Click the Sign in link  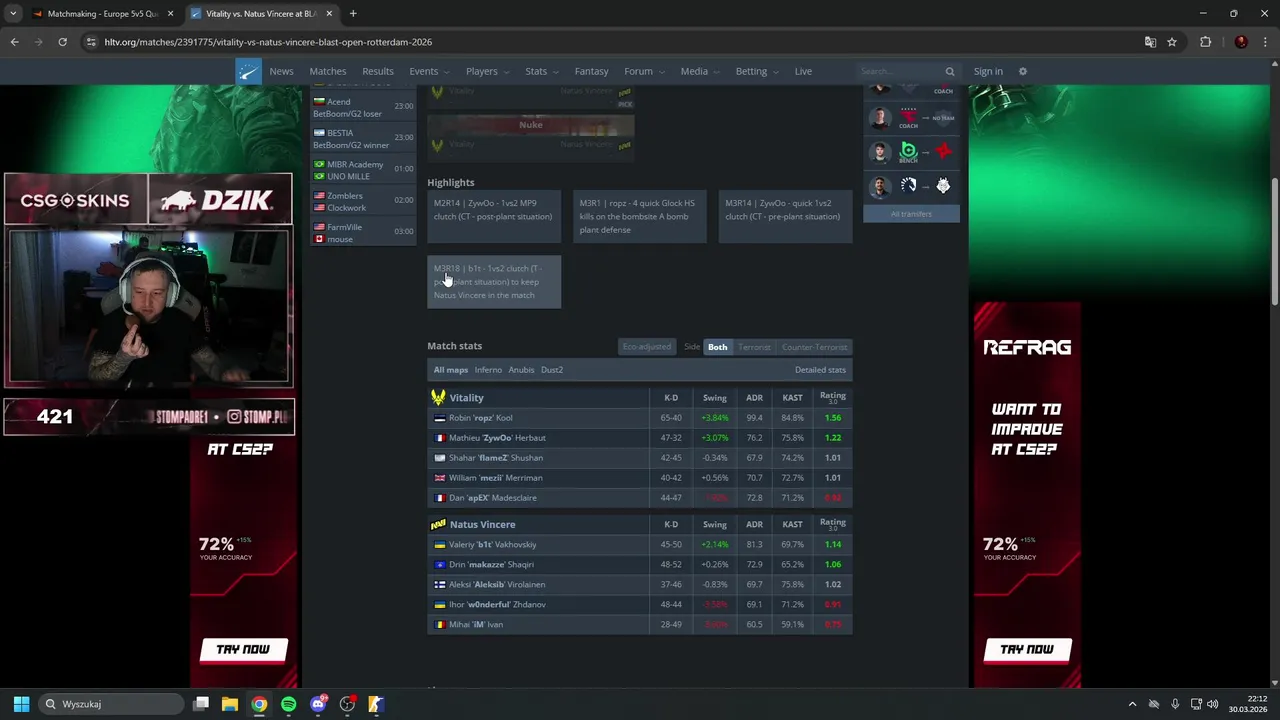pos(988,71)
